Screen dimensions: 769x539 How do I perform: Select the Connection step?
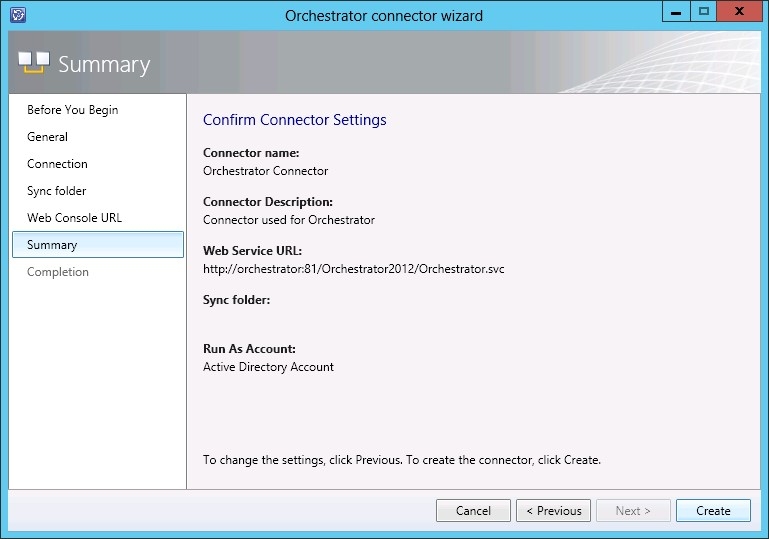point(57,164)
